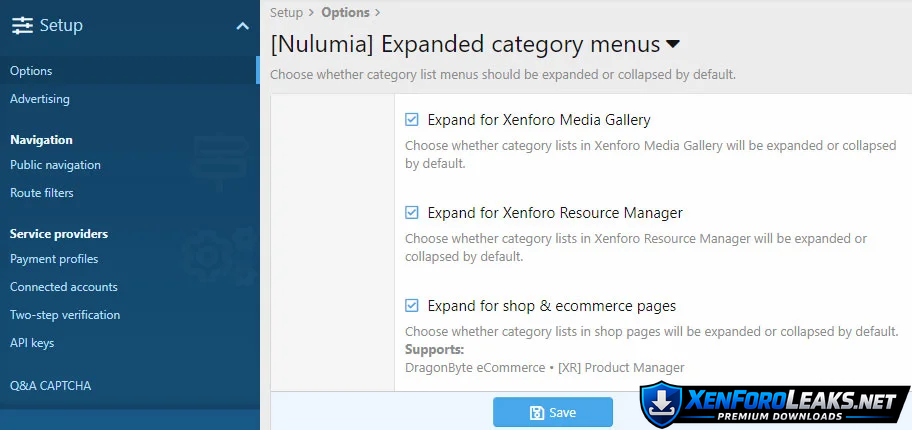912x430 pixels.
Task: Select Connected accounts
Action: click(64, 287)
